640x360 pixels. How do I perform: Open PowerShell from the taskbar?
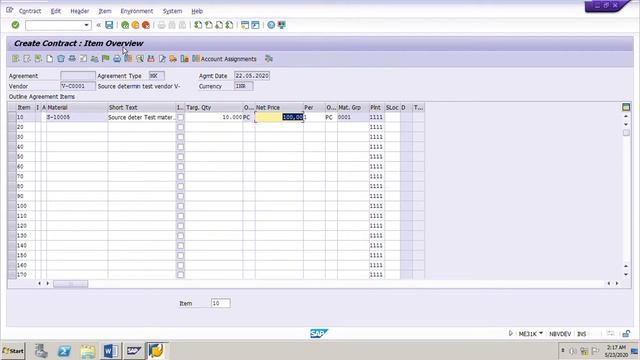click(x=64, y=351)
